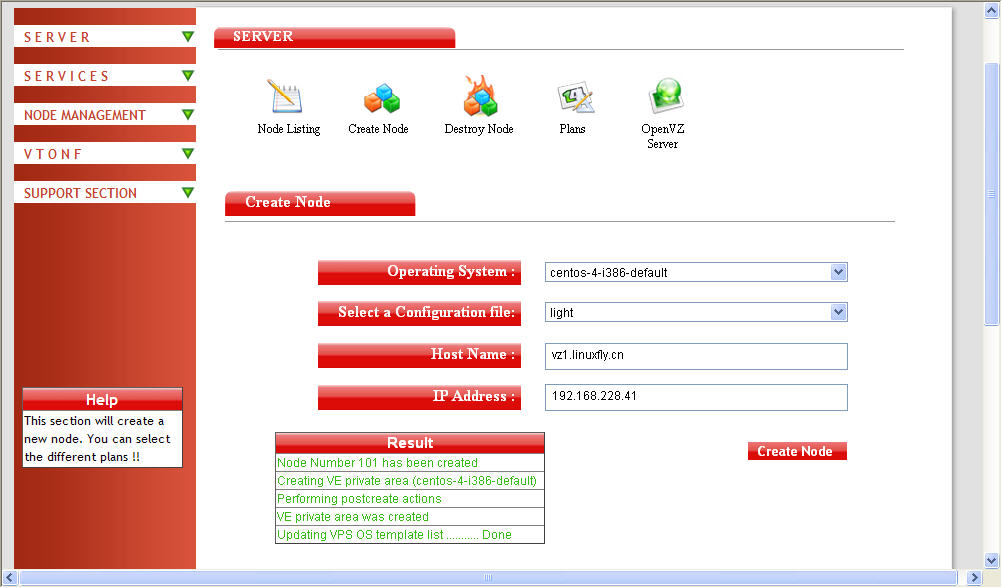Viewport: 1002px width, 588px height.
Task: Open the Configuration file dropdown
Action: point(838,312)
